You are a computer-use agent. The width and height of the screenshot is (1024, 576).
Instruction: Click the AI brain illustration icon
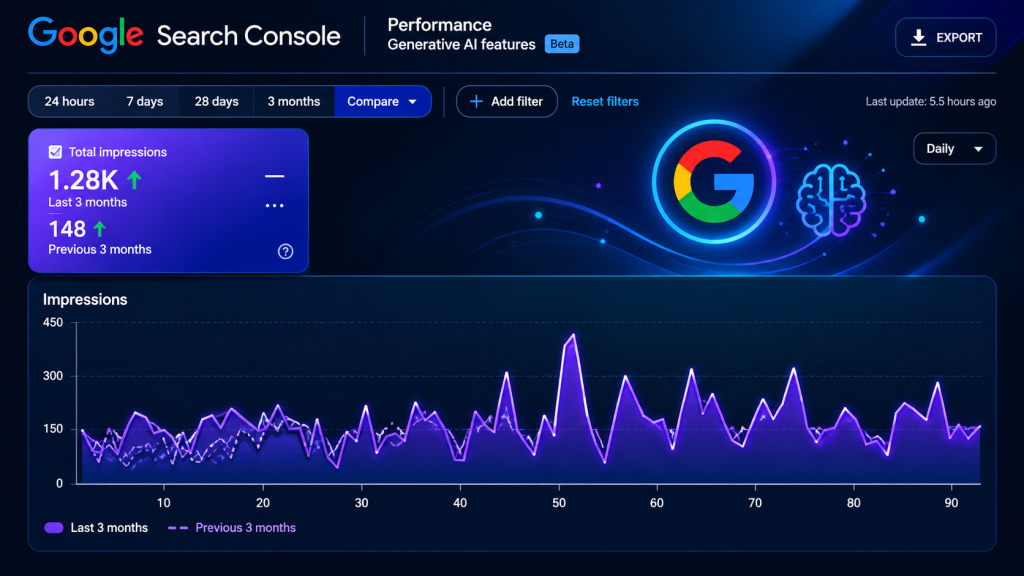[831, 200]
